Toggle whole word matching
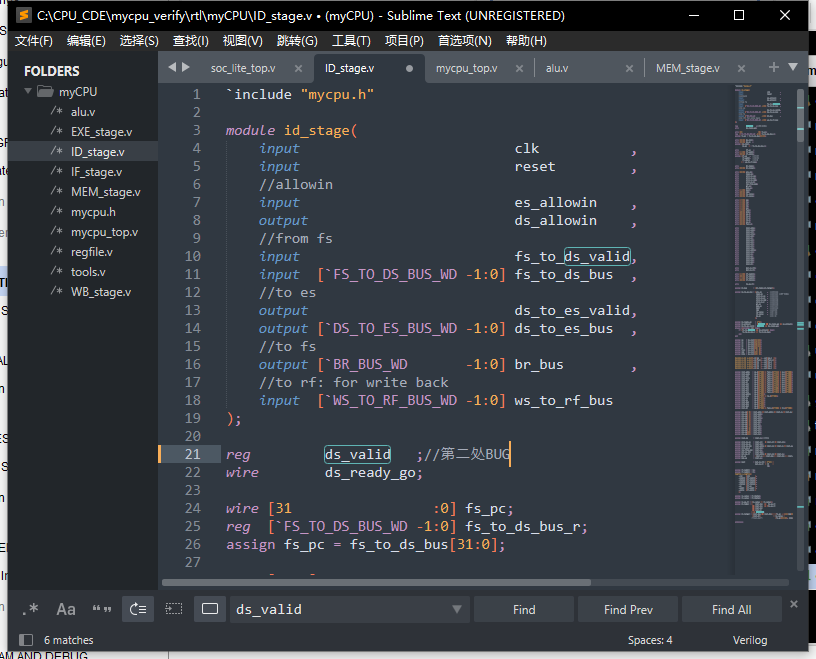The height and width of the screenshot is (659, 816). pyautogui.click(x=101, y=609)
